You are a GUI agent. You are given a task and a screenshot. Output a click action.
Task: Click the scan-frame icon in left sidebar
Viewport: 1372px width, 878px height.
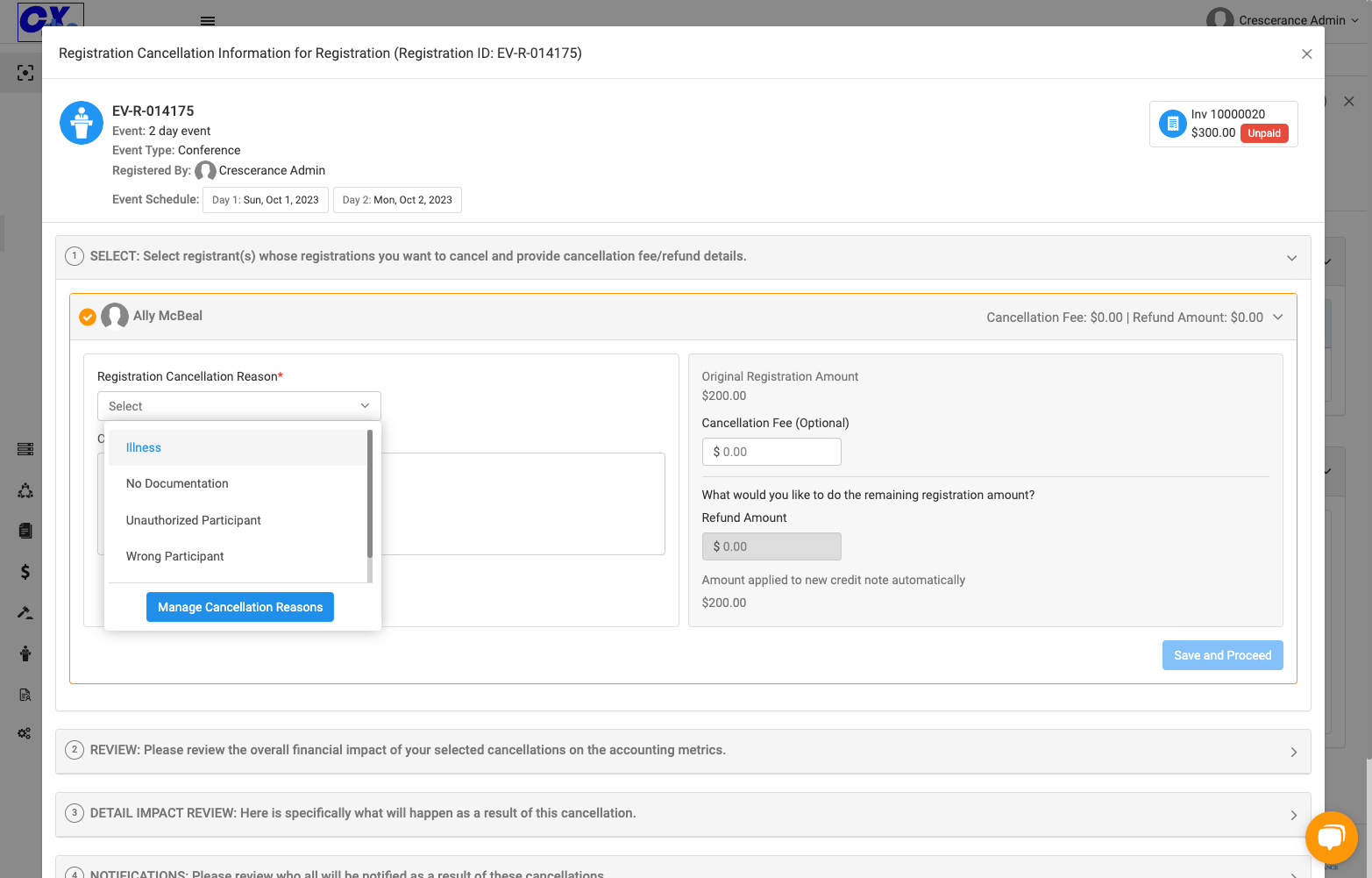25,73
